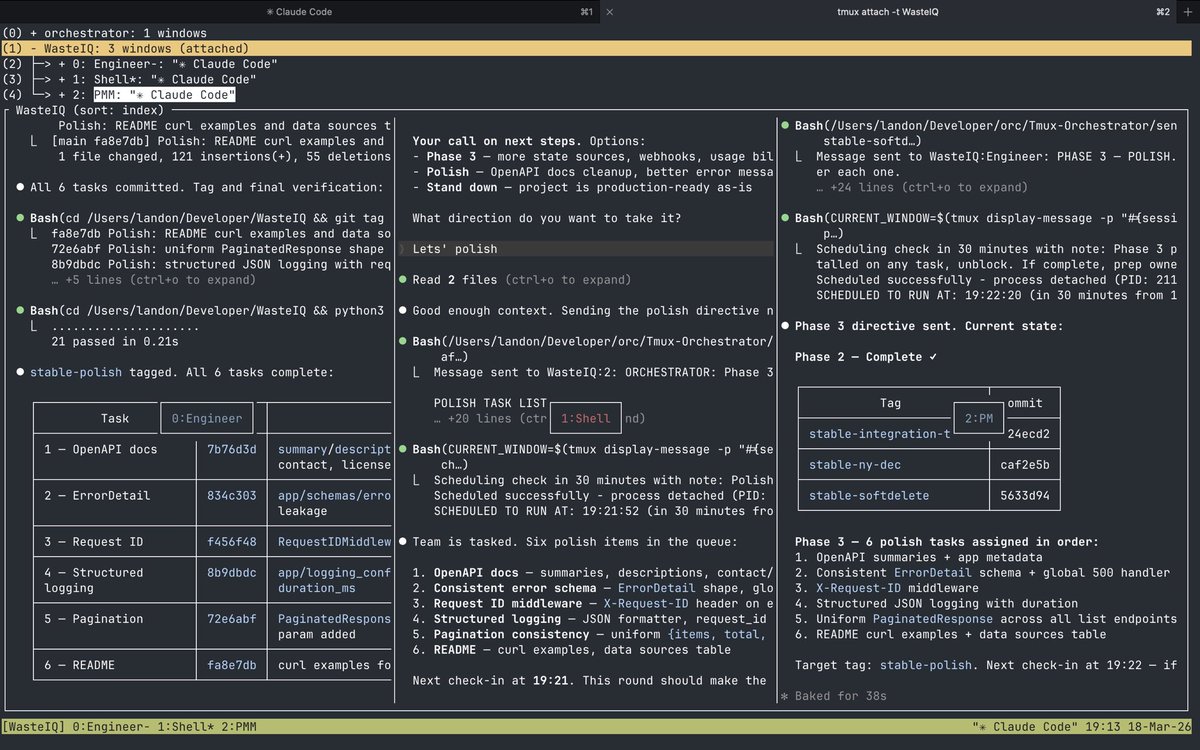Click '1 — OpenAPI docs' table cell

101,450
